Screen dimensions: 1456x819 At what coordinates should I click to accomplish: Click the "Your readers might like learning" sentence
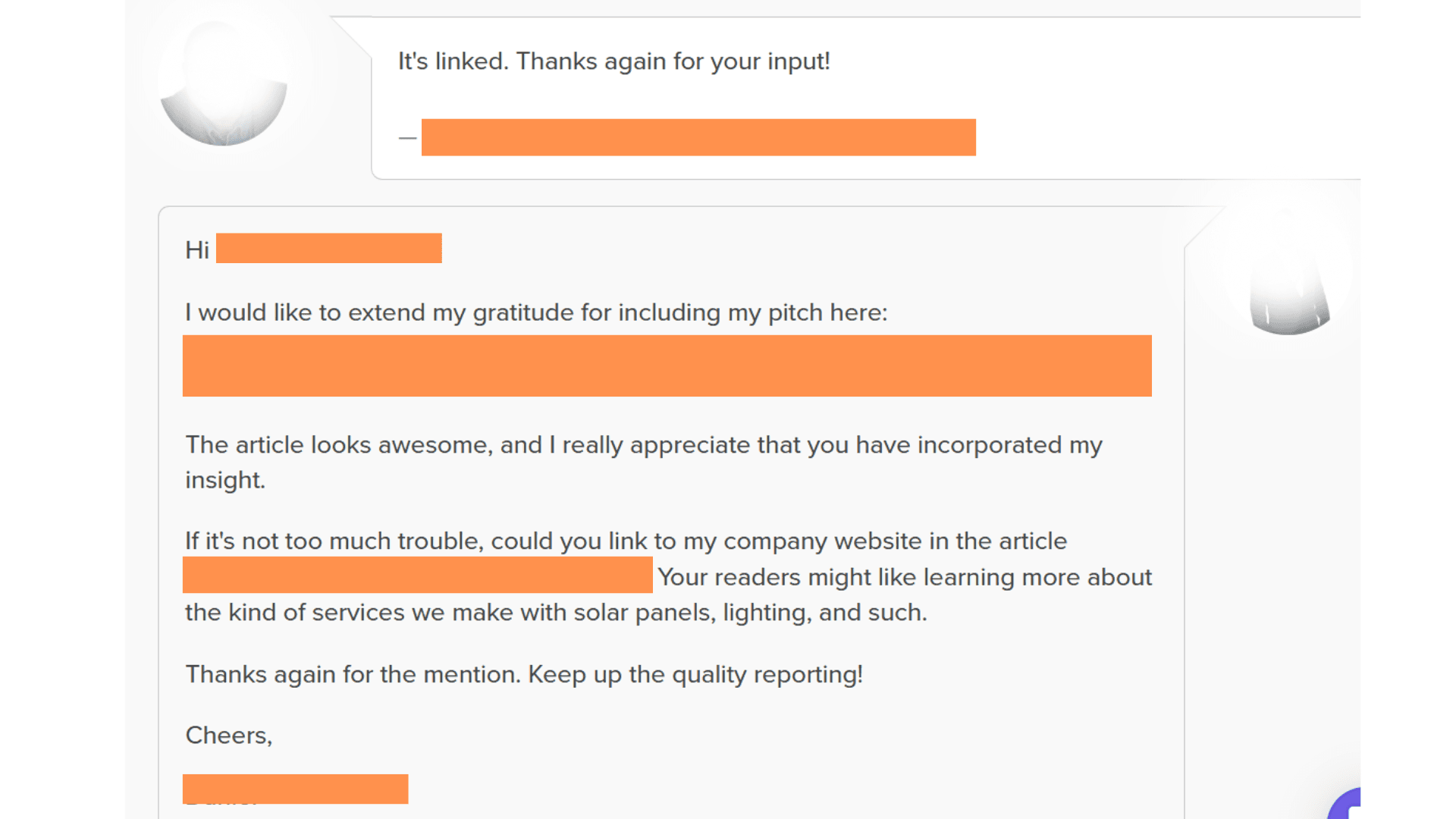[x=904, y=577]
